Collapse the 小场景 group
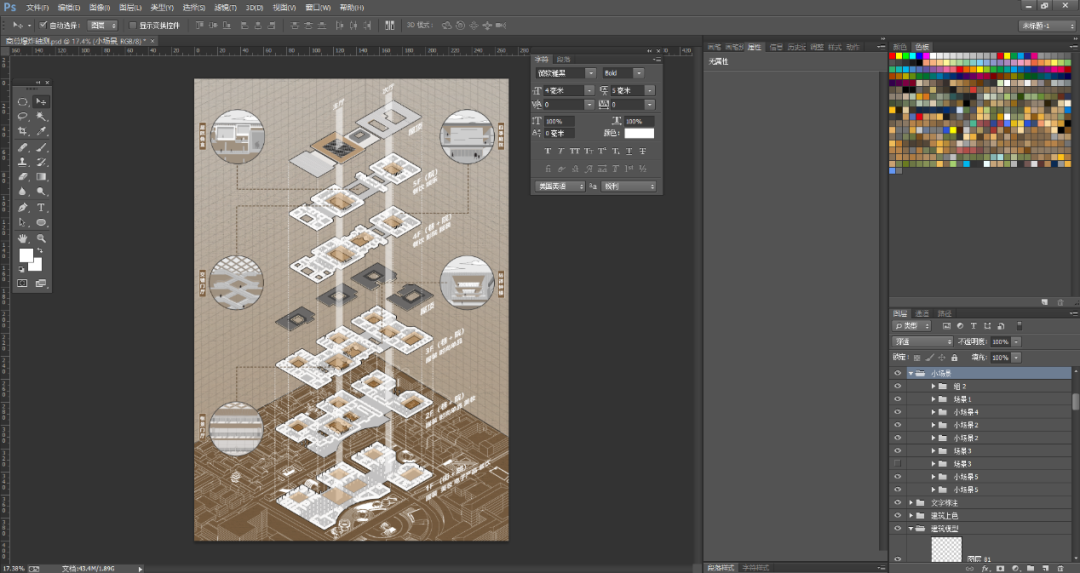Image resolution: width=1080 pixels, height=573 pixels. pos(911,373)
